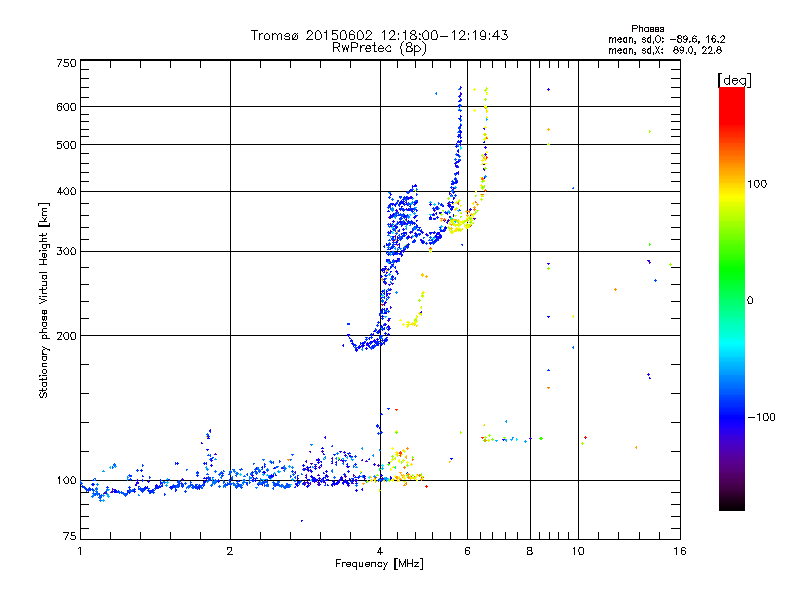This screenshot has width=800, height=600.
Task: Click the y-axis '300' tick label
Action: (66, 252)
